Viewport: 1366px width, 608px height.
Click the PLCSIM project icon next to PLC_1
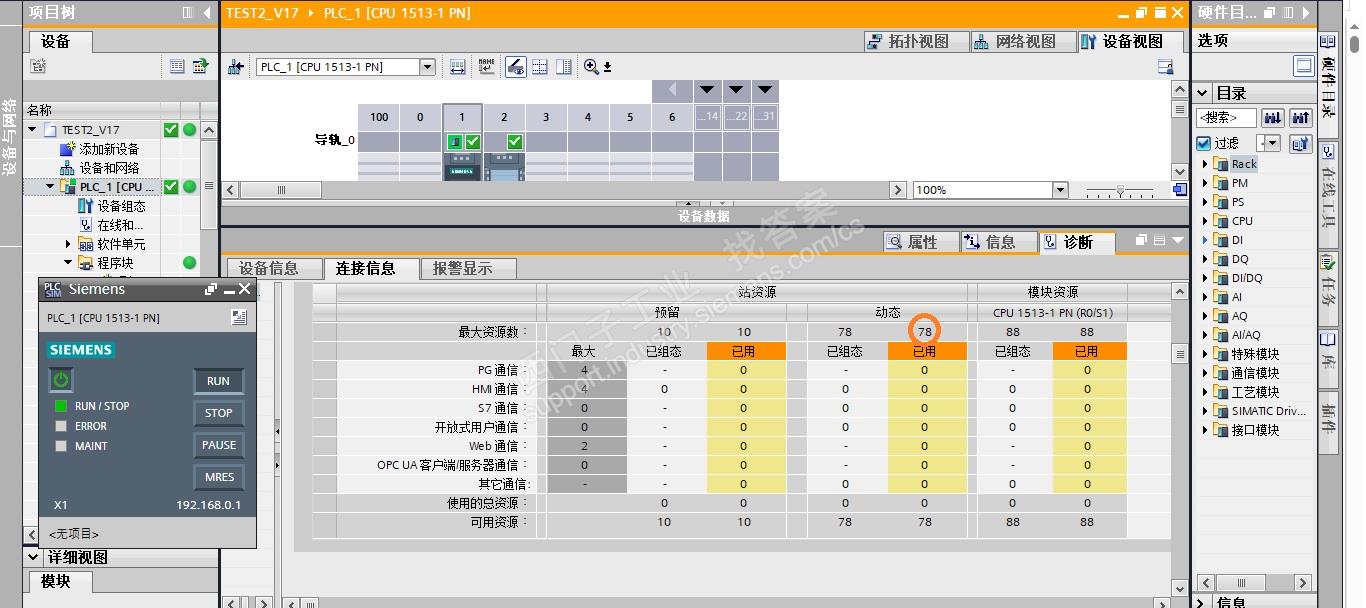(239, 317)
